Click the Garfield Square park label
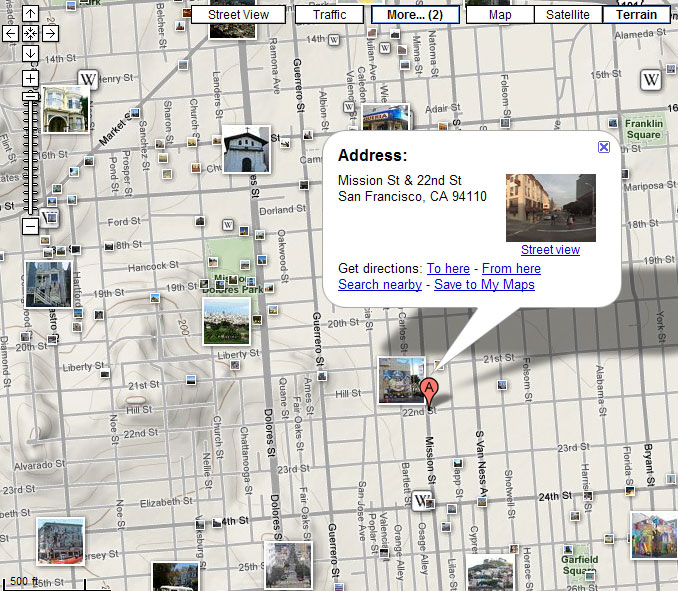 coord(579,565)
